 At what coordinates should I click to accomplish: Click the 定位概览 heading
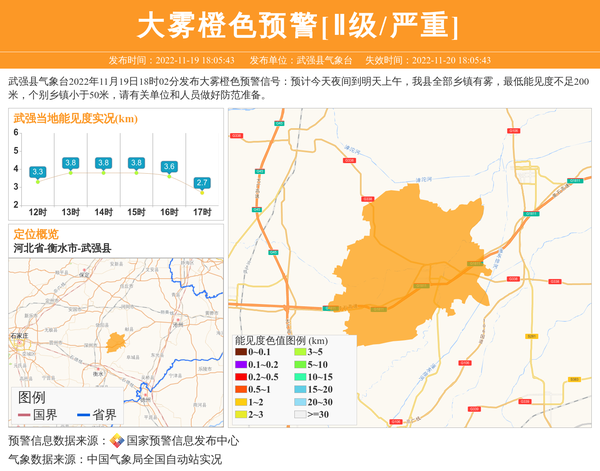coord(36,234)
